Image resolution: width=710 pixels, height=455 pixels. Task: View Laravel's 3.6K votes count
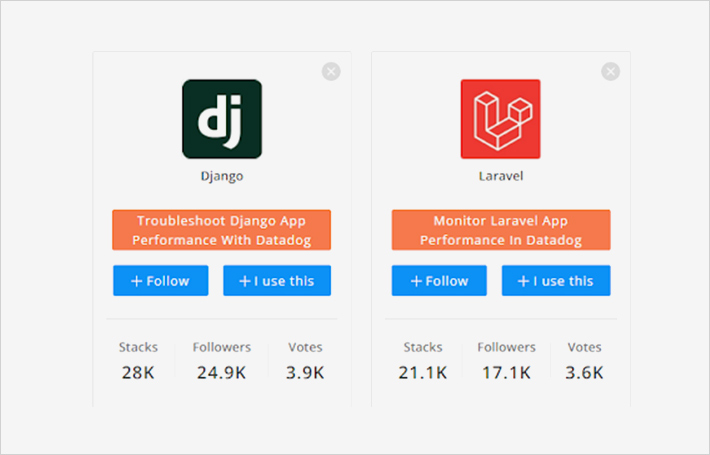click(x=584, y=373)
